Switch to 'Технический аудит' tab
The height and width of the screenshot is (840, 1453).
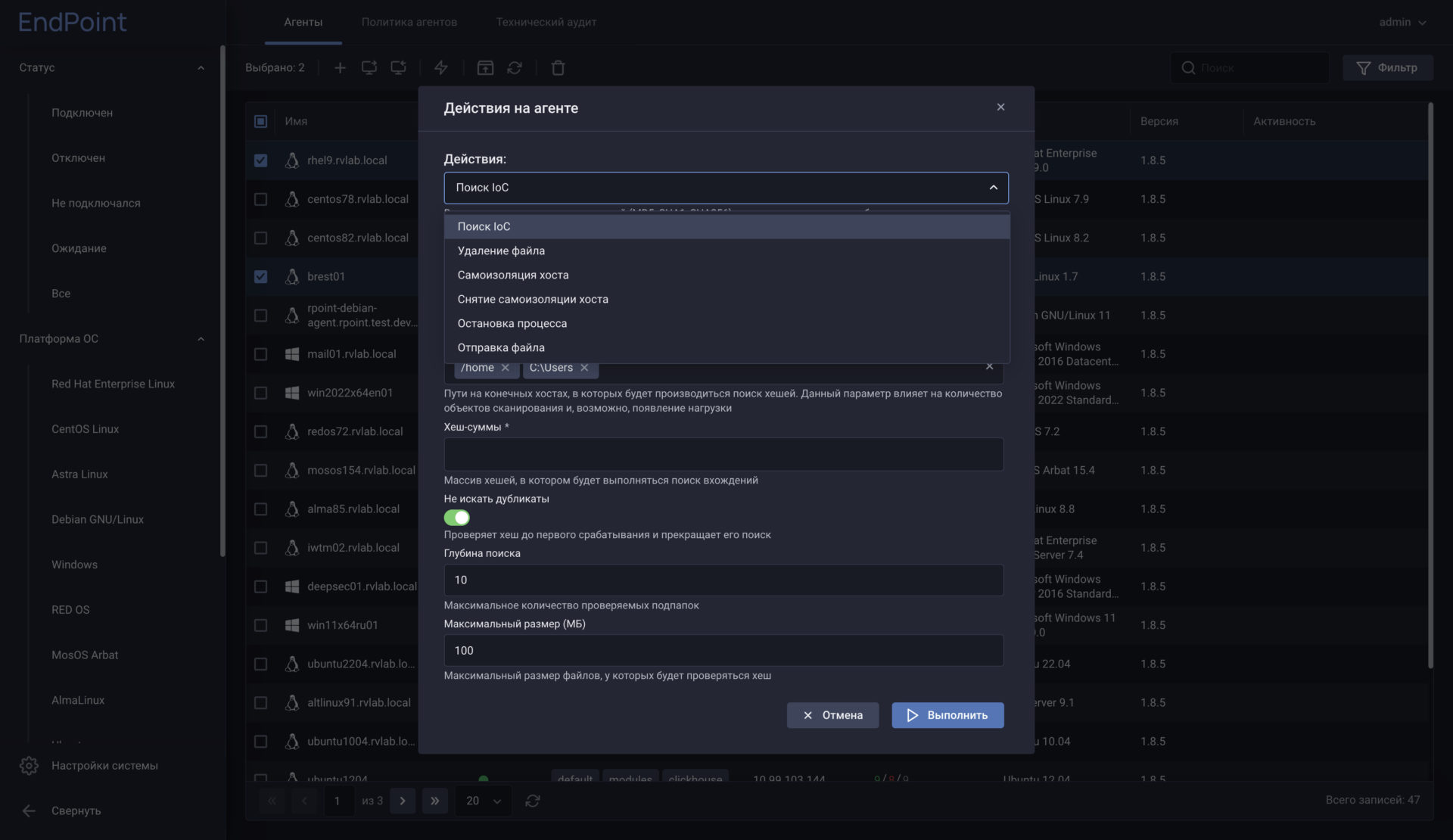click(x=546, y=23)
